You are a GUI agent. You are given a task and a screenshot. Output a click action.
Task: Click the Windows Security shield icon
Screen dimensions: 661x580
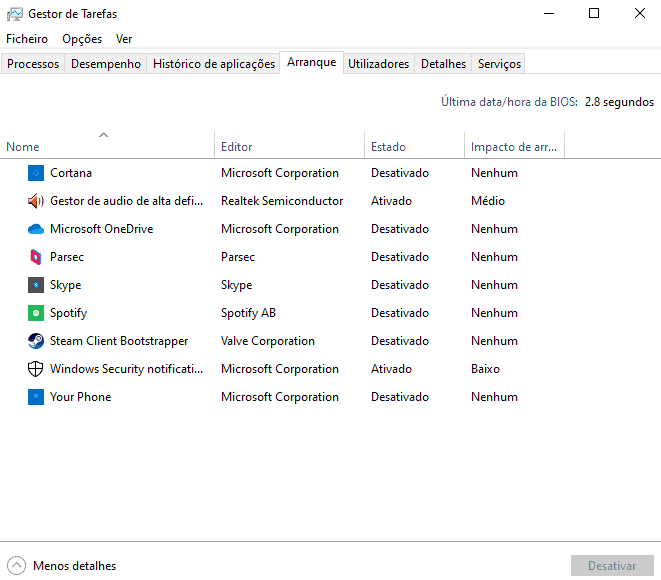point(36,369)
